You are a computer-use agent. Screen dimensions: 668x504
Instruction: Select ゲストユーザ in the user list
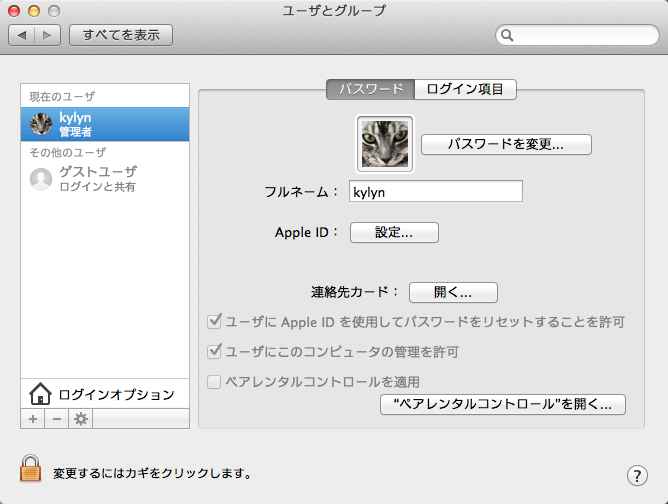[105, 179]
